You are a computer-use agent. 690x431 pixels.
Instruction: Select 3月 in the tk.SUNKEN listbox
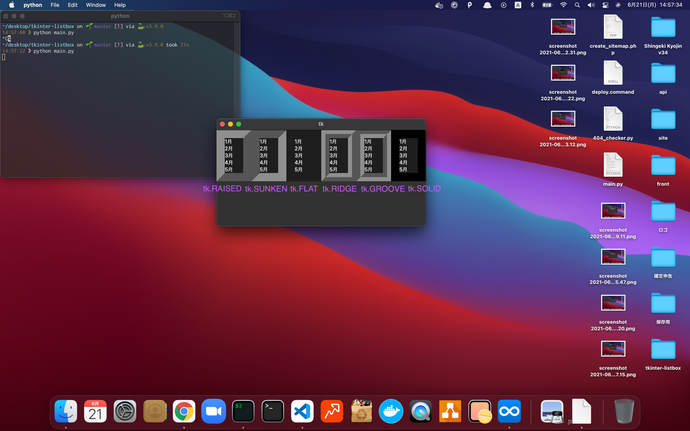tap(268, 156)
